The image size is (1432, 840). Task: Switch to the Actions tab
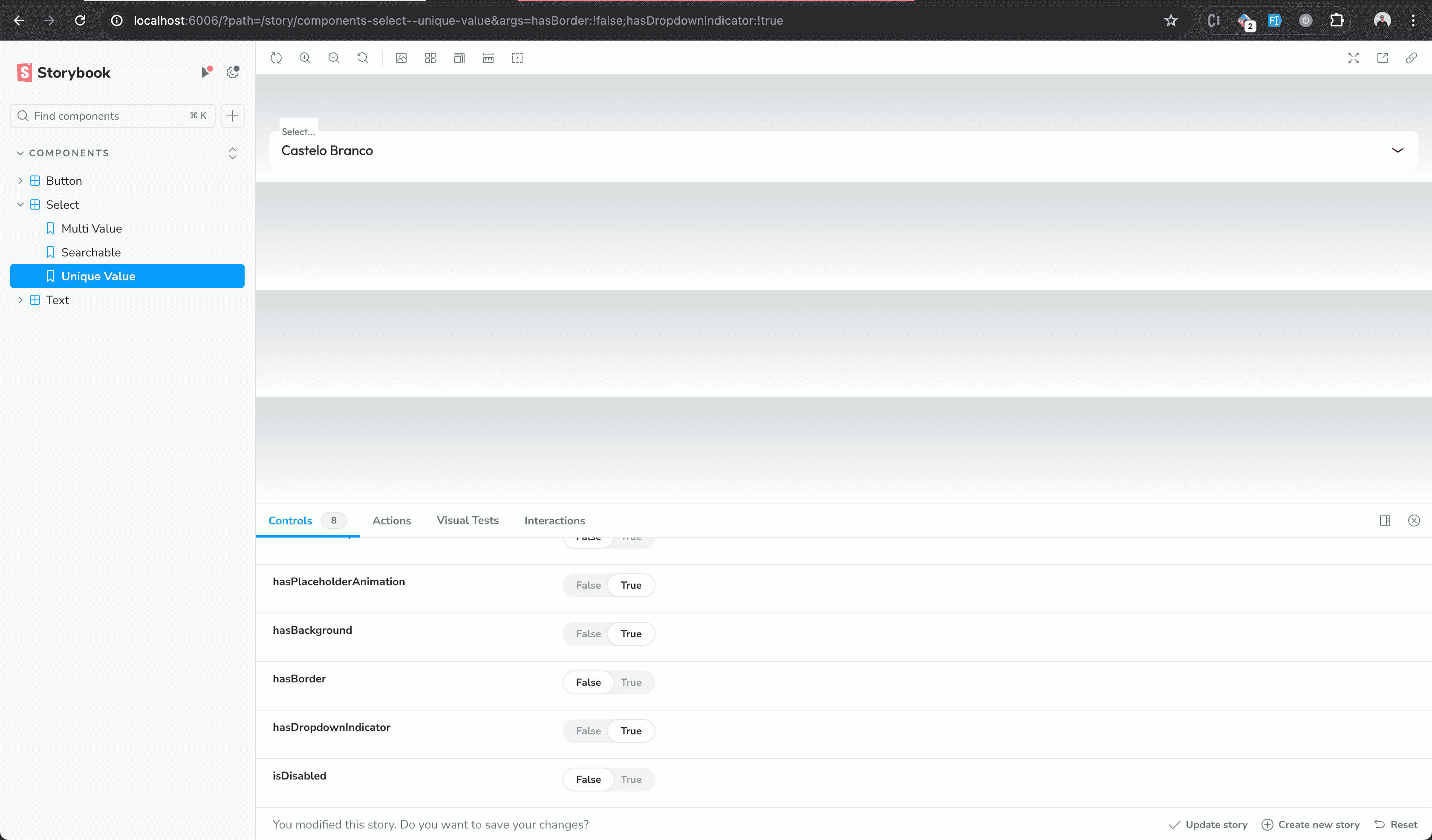392,520
